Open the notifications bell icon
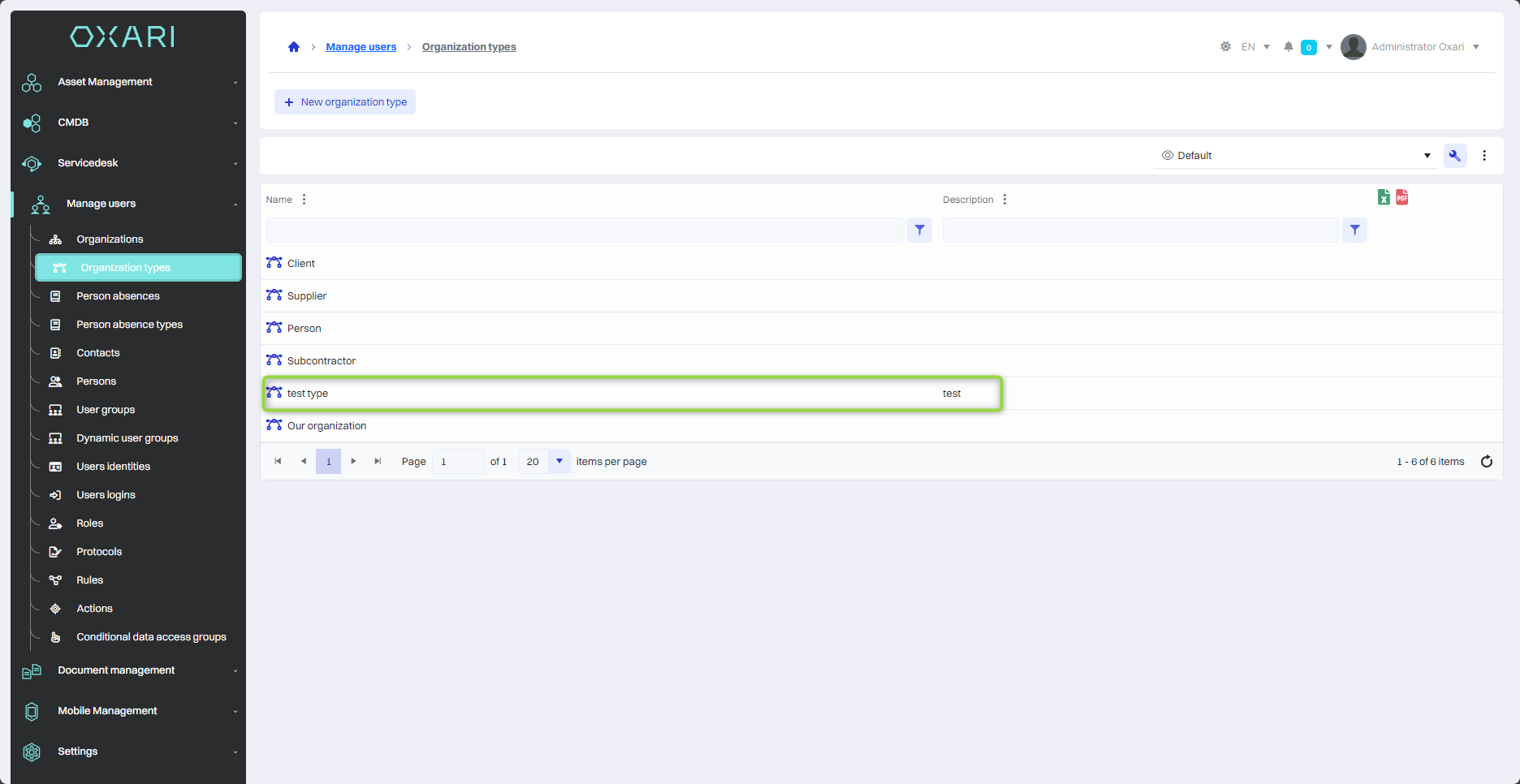Image resolution: width=1520 pixels, height=784 pixels. 1288,47
